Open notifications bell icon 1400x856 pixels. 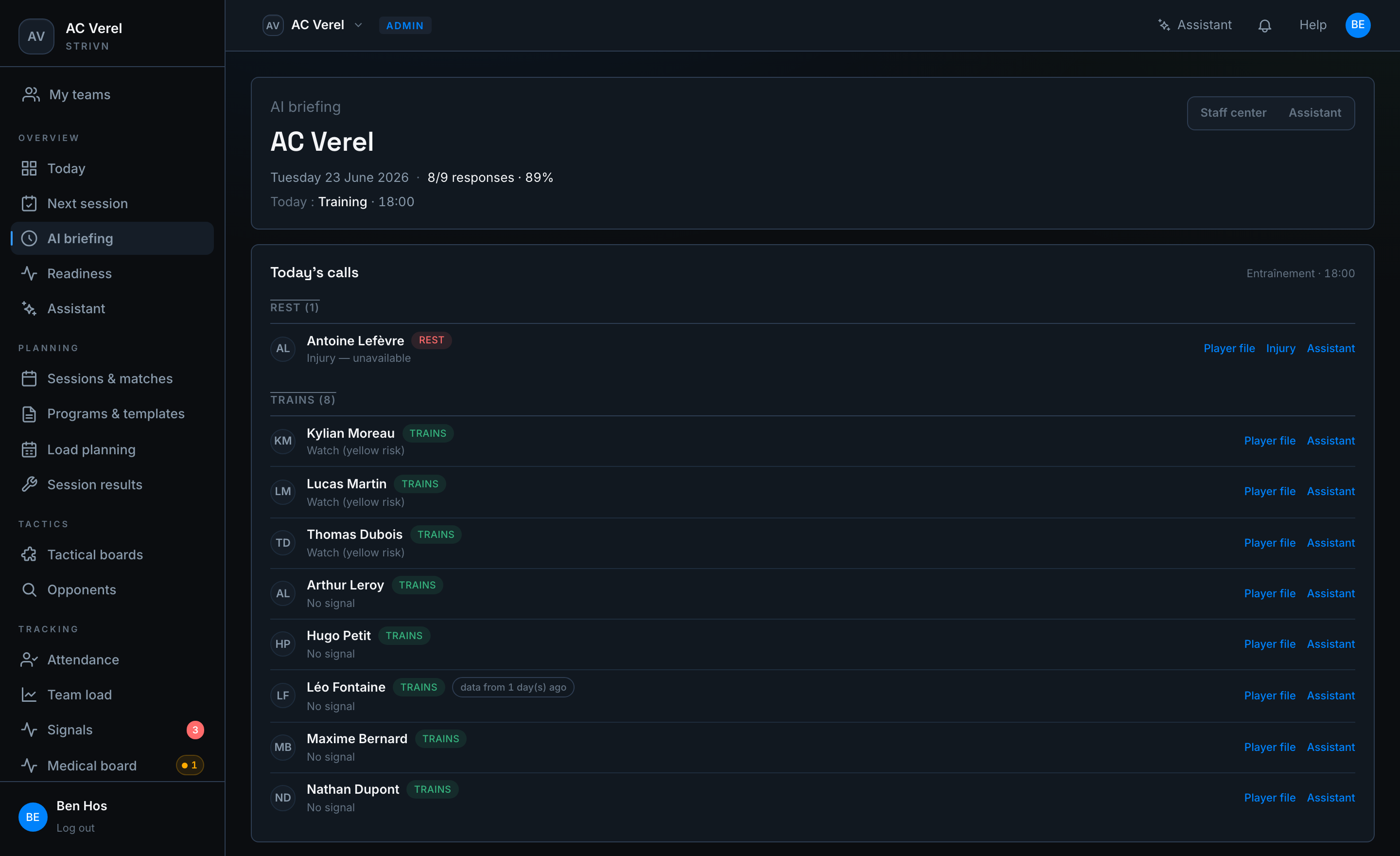pos(1264,26)
